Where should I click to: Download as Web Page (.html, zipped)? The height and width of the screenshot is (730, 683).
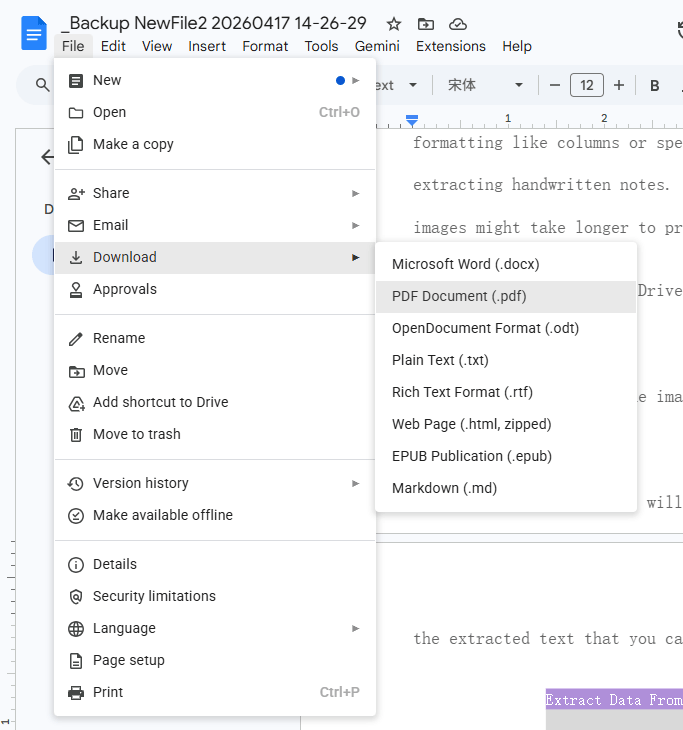(506, 425)
